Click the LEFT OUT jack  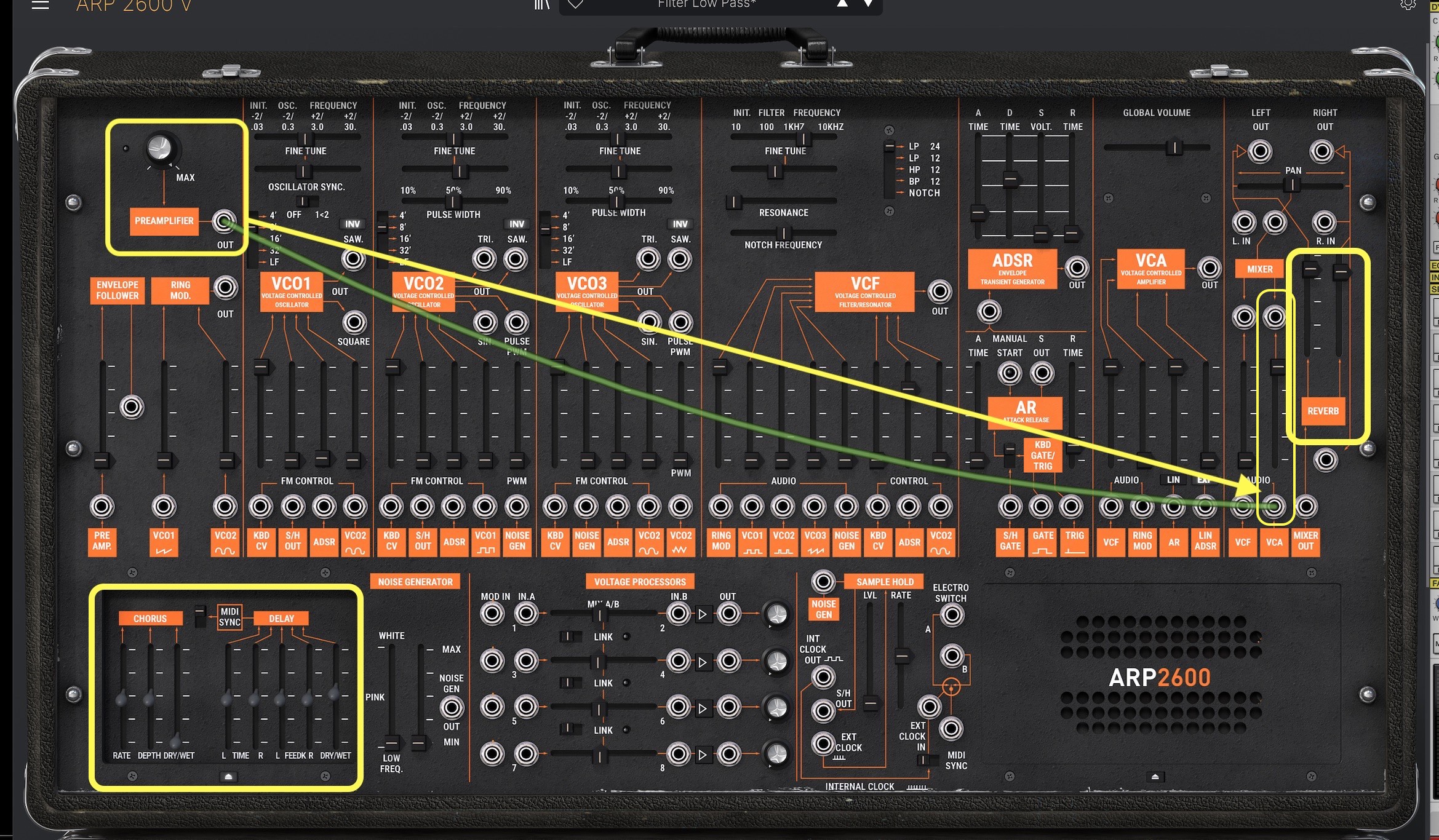click(1260, 151)
